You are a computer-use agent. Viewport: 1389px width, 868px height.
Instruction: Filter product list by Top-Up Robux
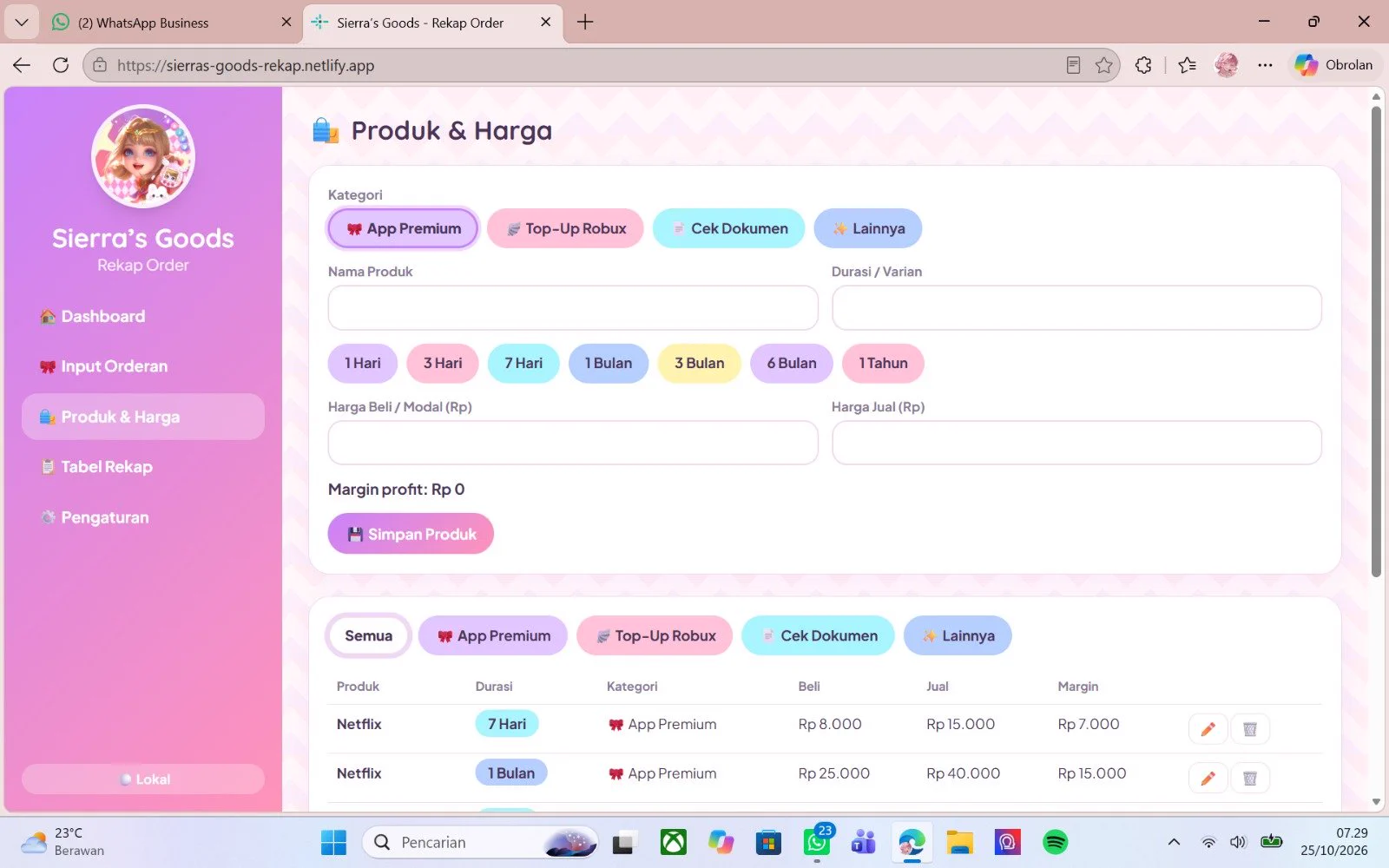coord(655,636)
